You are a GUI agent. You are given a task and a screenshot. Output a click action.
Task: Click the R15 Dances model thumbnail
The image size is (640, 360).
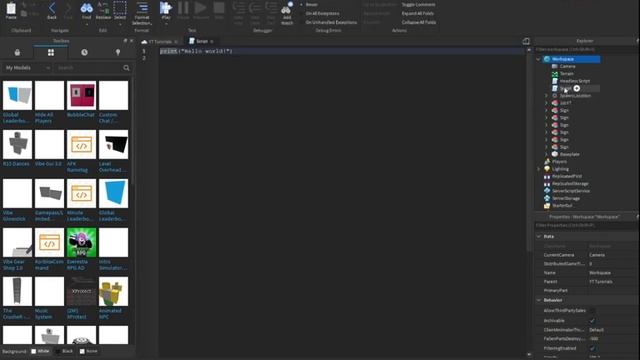point(17,144)
